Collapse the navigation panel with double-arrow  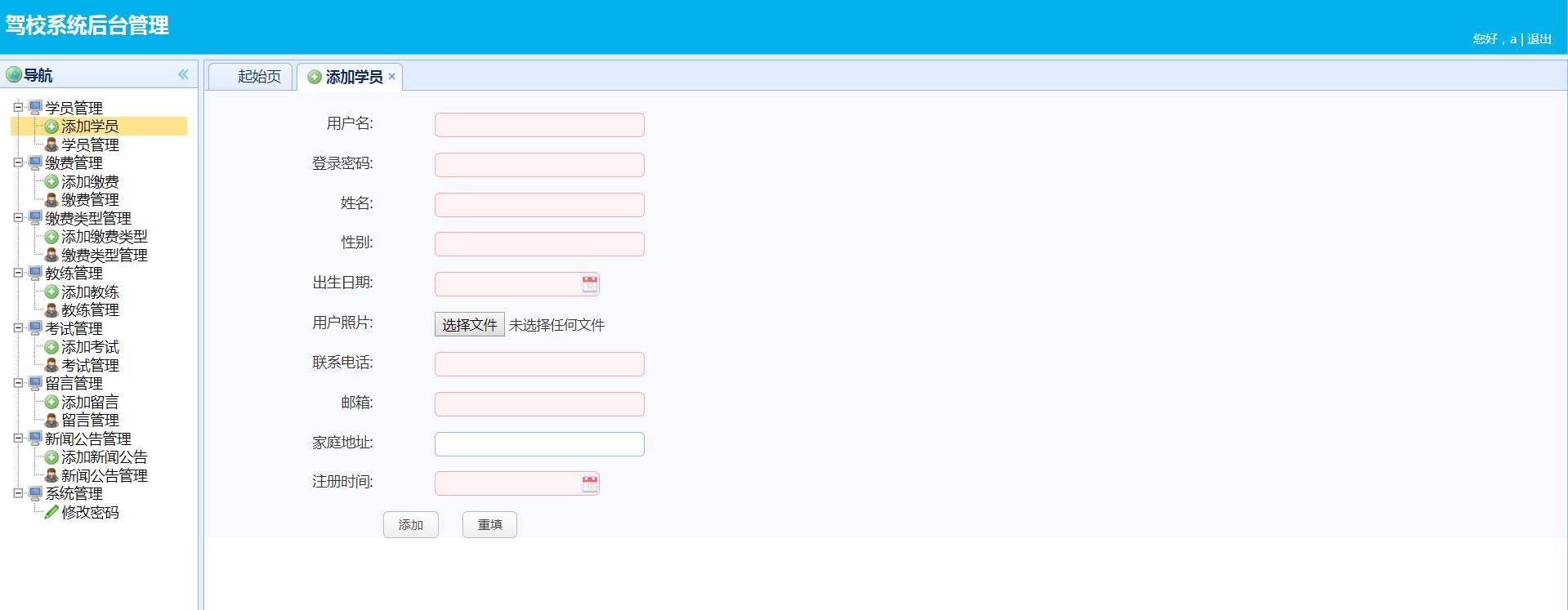(183, 74)
